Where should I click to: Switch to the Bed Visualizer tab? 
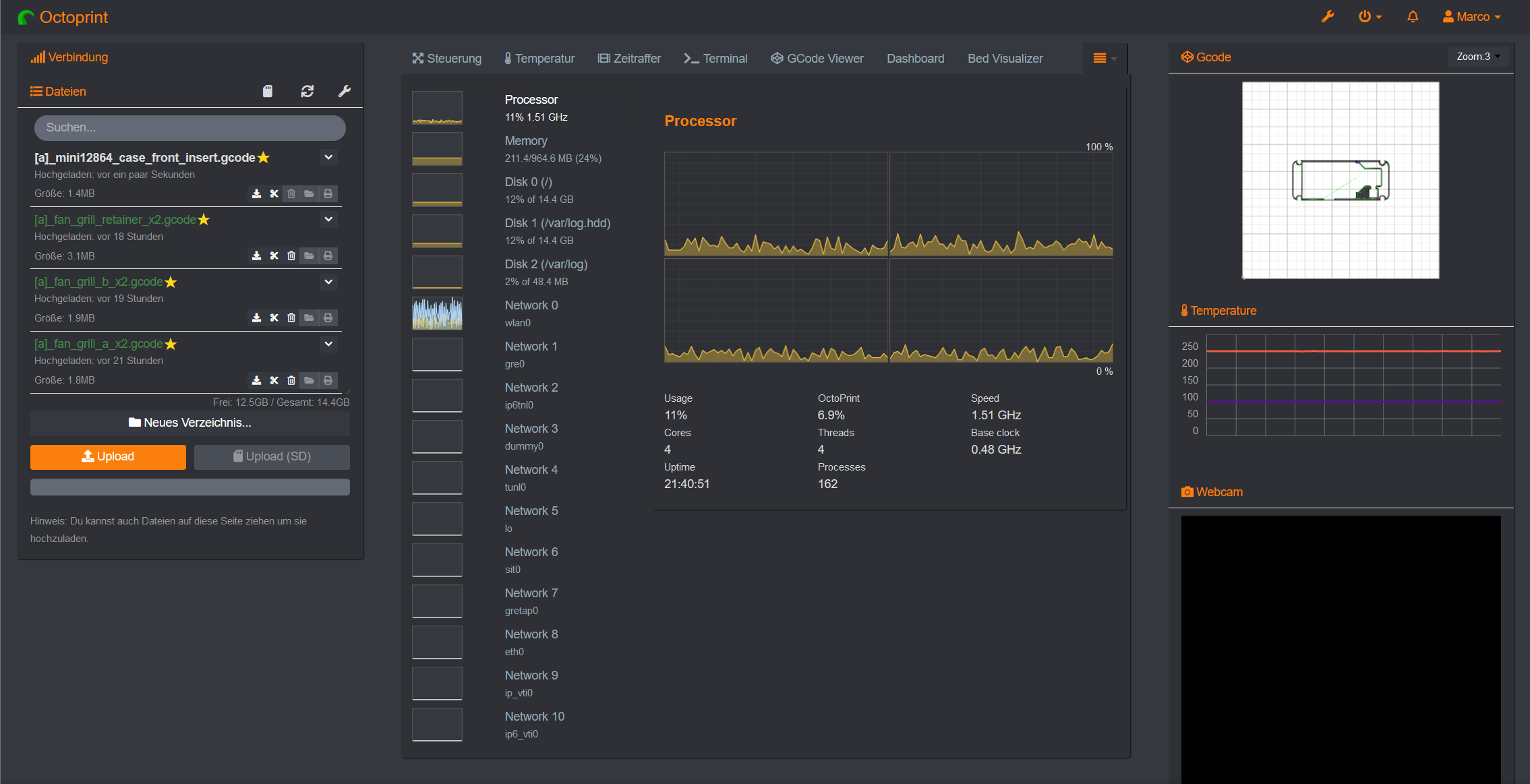click(x=1005, y=58)
